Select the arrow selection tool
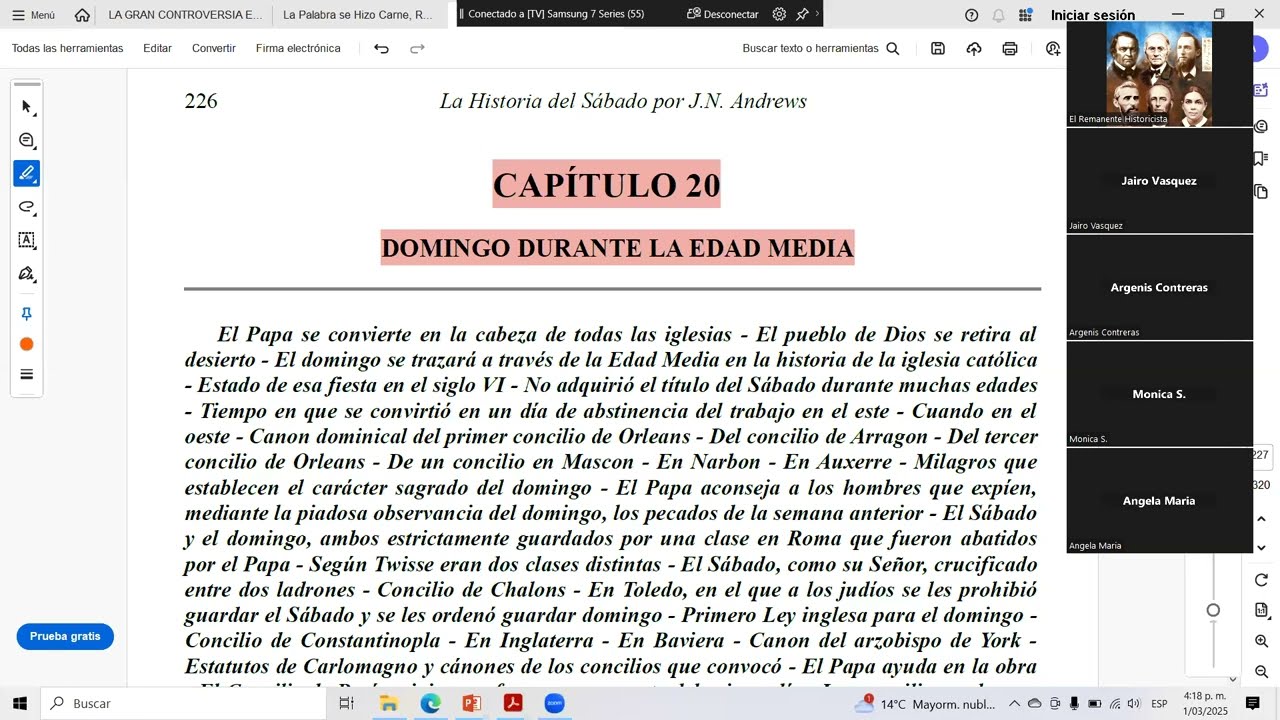The image size is (1280, 720). coord(27,106)
